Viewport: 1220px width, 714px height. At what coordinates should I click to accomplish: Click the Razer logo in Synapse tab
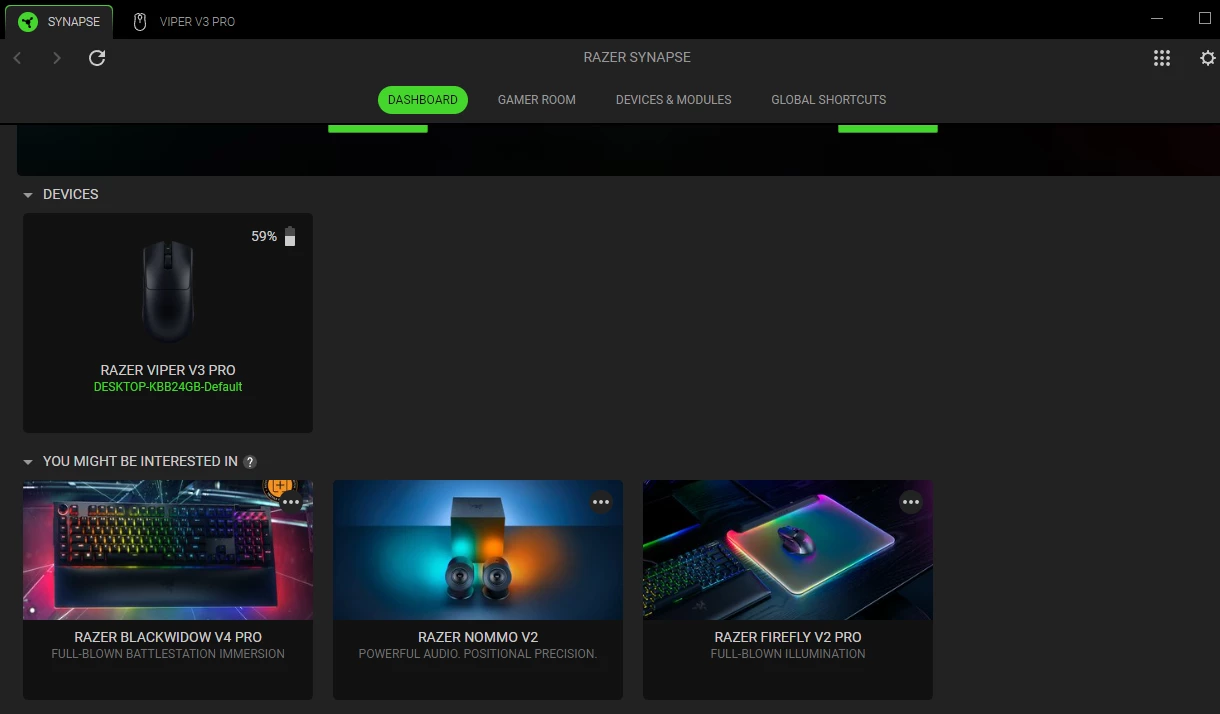[x=28, y=21]
